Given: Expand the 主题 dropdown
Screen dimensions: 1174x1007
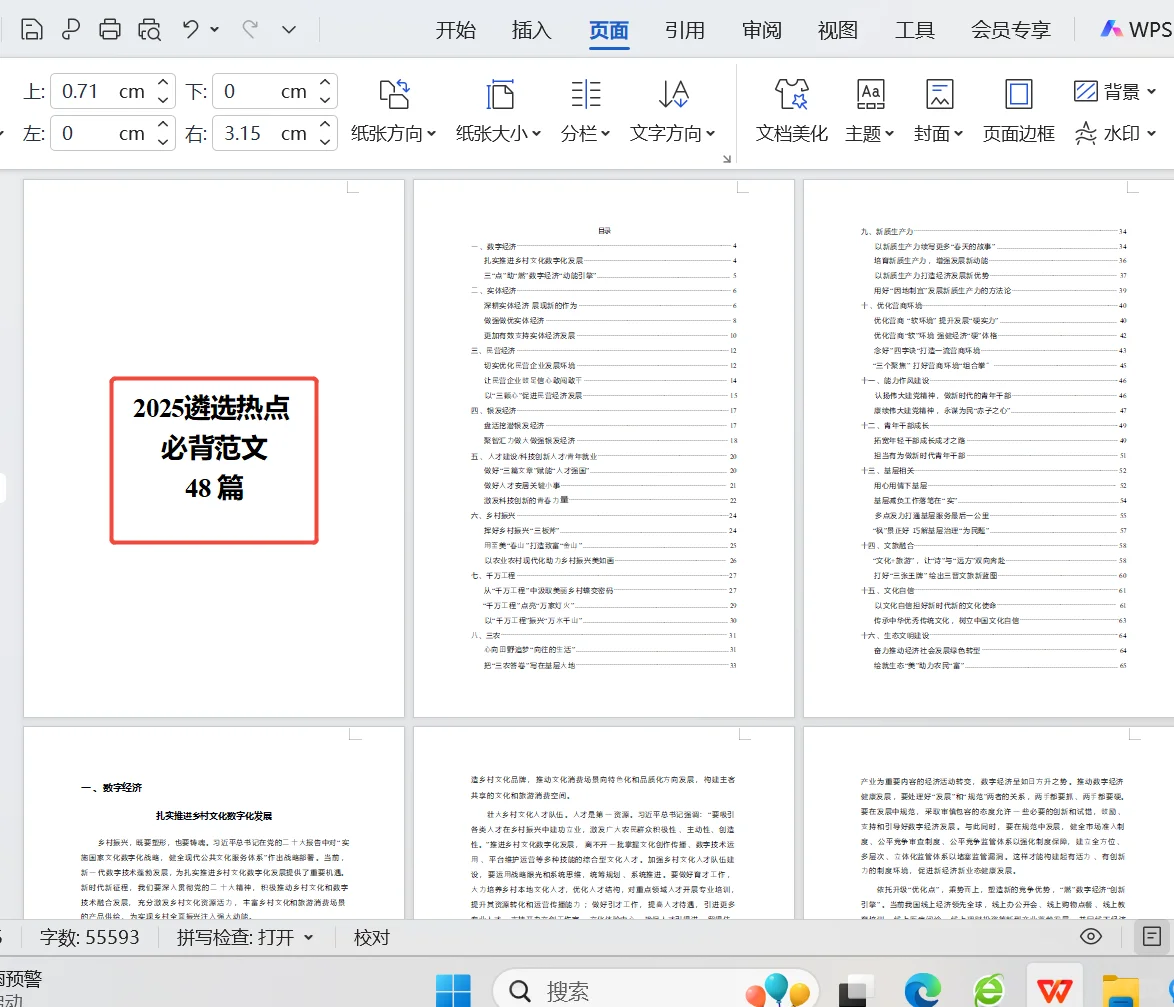Looking at the screenshot, I should pyautogui.click(x=889, y=134).
